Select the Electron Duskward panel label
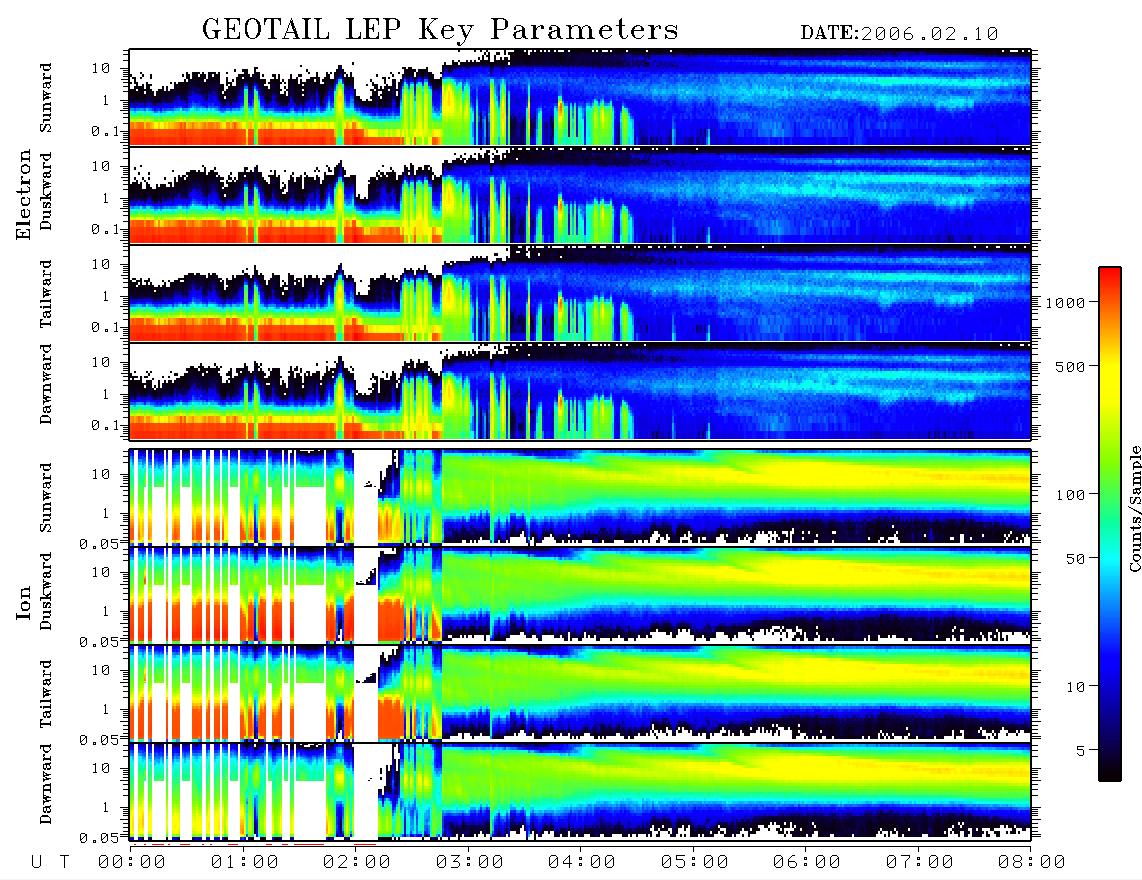This screenshot has width=1142, height=880. tap(46, 192)
